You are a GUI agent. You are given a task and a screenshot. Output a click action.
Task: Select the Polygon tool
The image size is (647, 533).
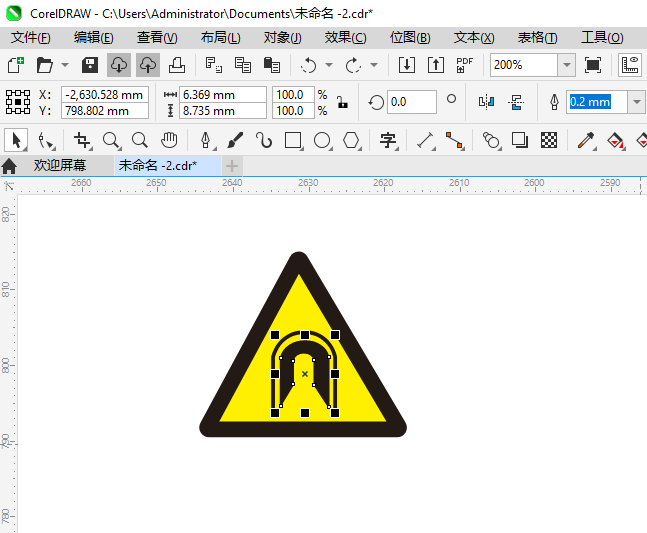(352, 141)
